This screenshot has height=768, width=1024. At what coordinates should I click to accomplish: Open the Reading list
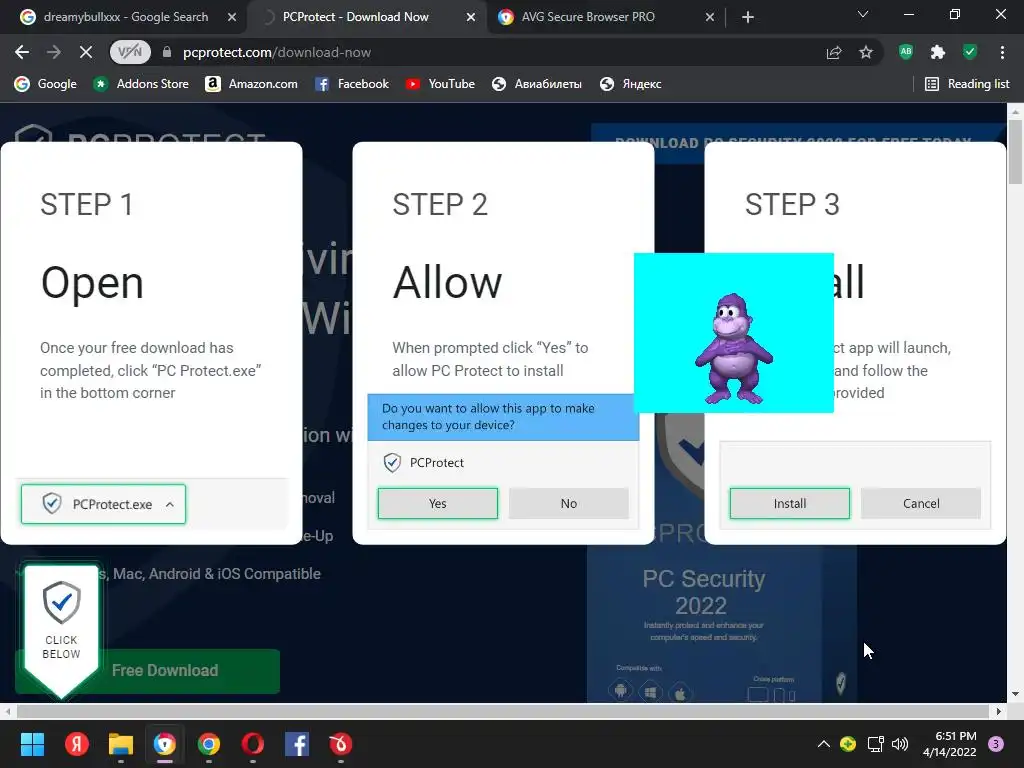pos(967,84)
